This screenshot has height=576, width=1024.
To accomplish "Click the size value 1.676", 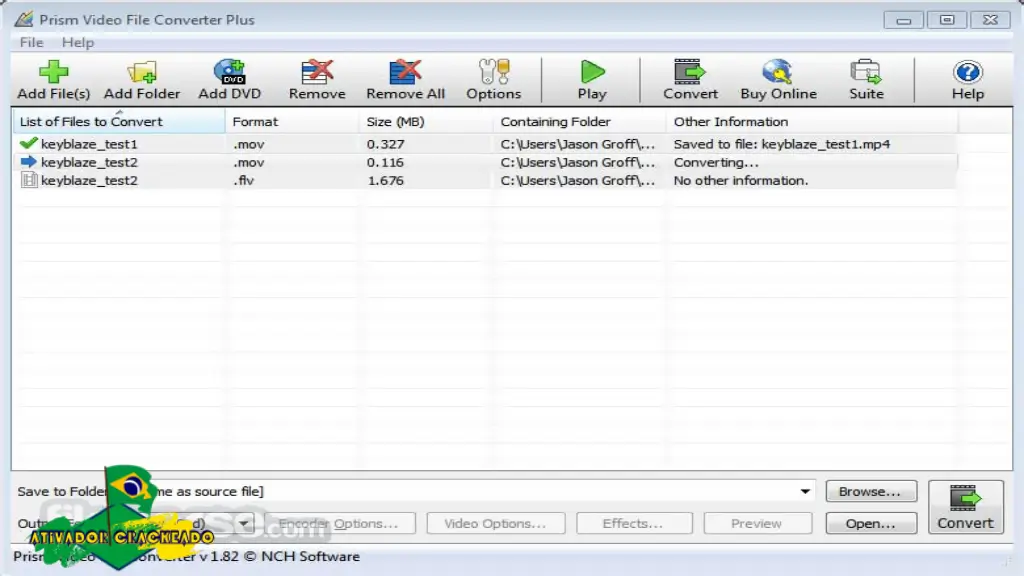I will click(x=385, y=180).
